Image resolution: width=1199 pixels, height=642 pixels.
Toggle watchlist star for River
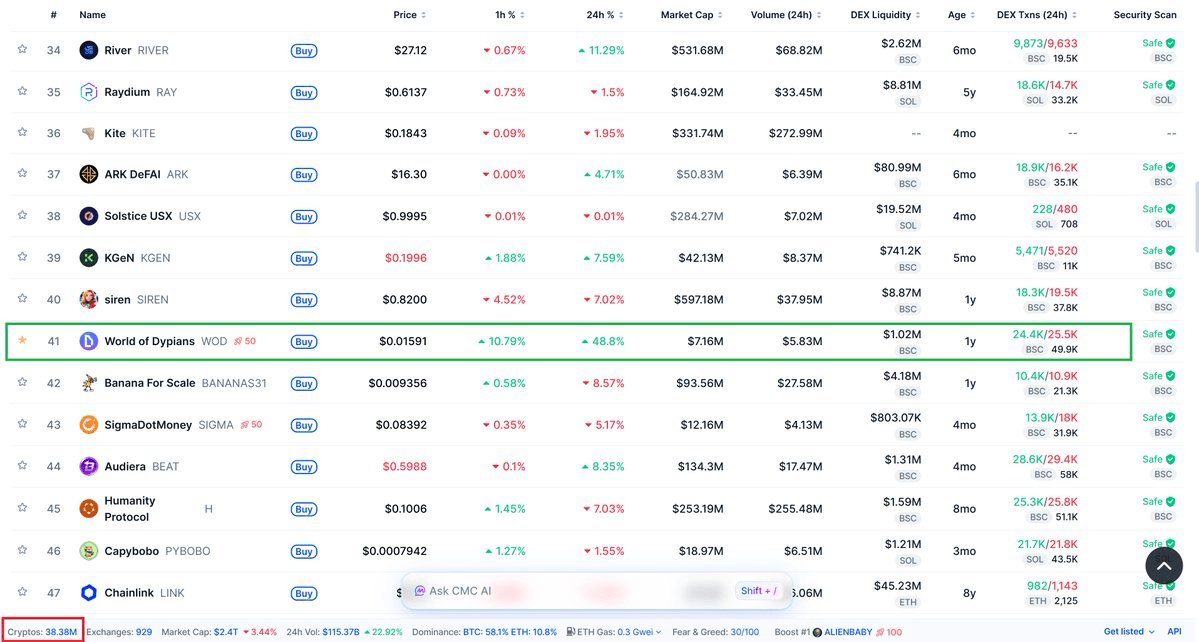tap(22, 50)
